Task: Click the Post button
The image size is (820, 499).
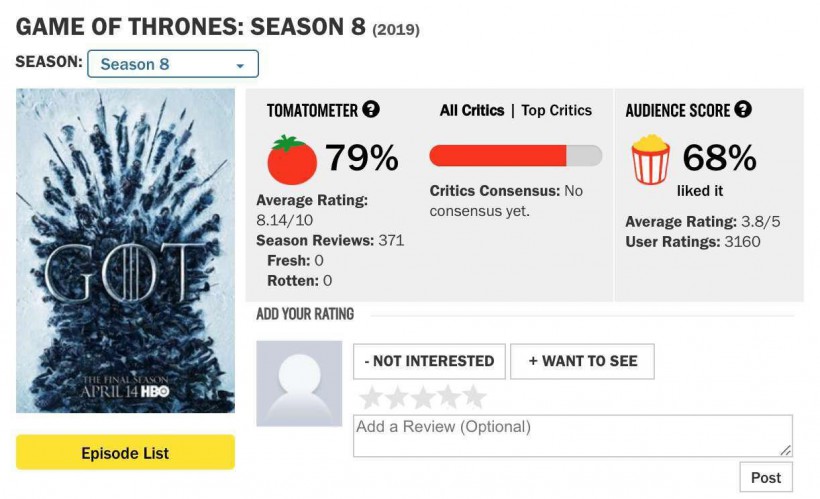Action: pos(766,477)
